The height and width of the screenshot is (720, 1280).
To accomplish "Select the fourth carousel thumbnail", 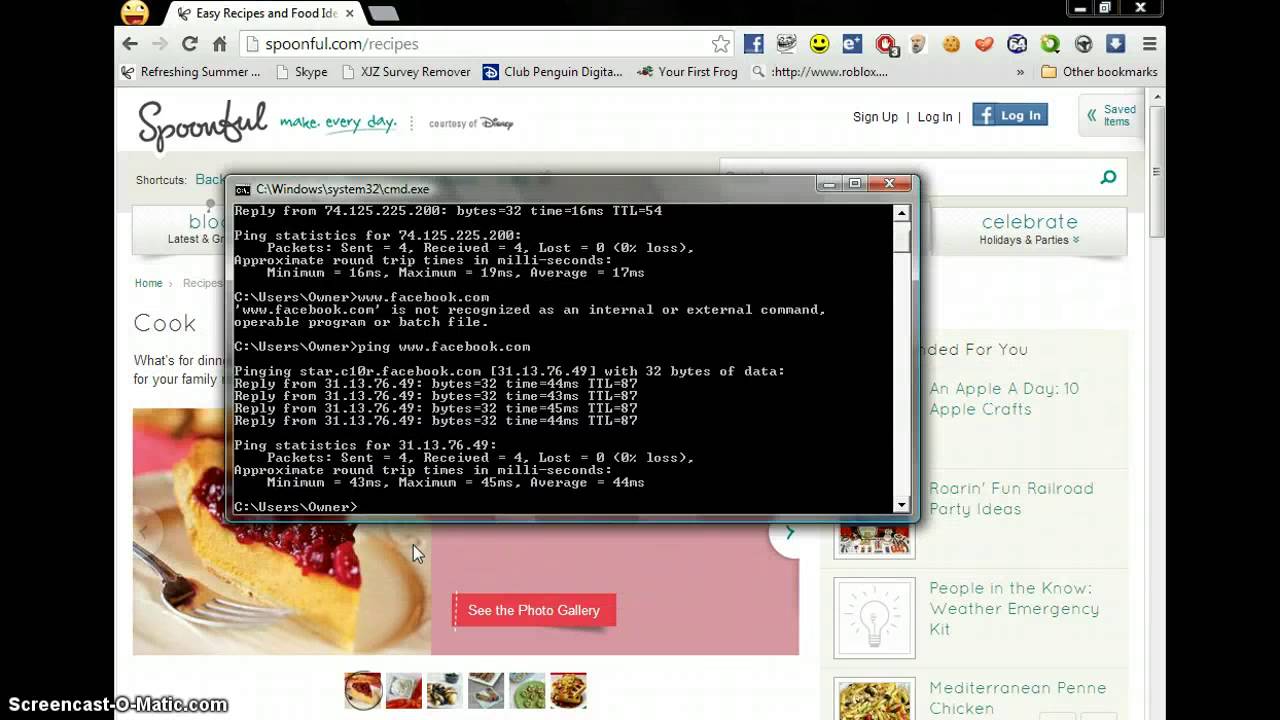I will (x=486, y=690).
